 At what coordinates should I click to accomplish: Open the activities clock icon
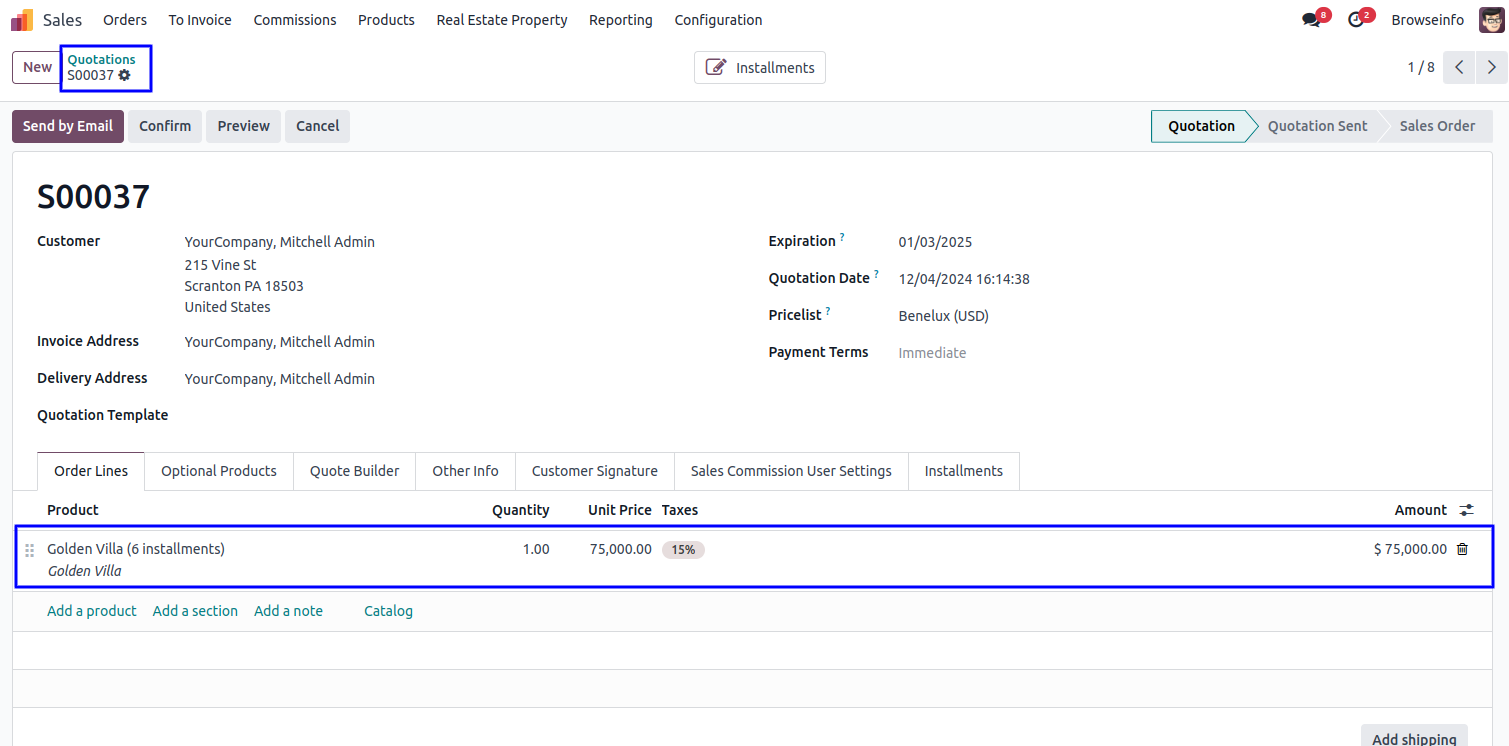click(1355, 20)
